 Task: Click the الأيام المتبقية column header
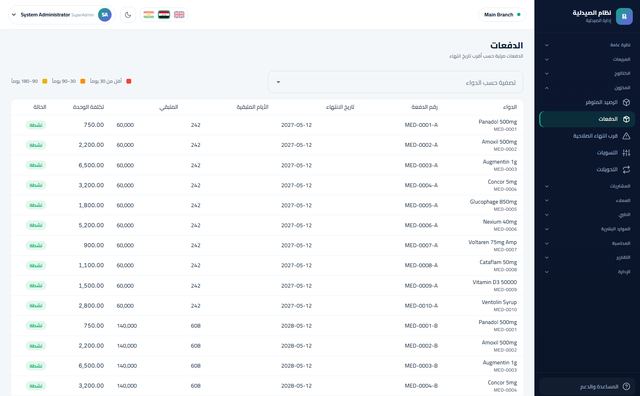[x=252, y=107]
